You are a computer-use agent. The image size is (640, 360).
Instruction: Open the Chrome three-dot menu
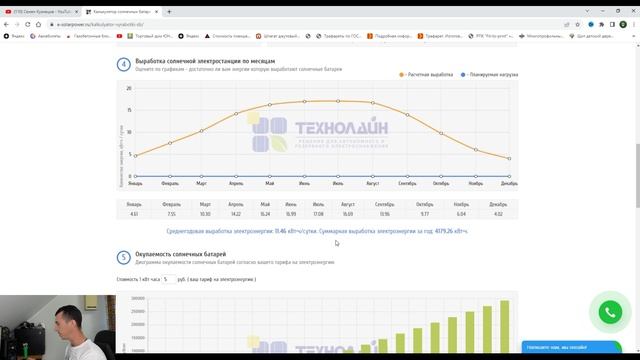point(634,24)
